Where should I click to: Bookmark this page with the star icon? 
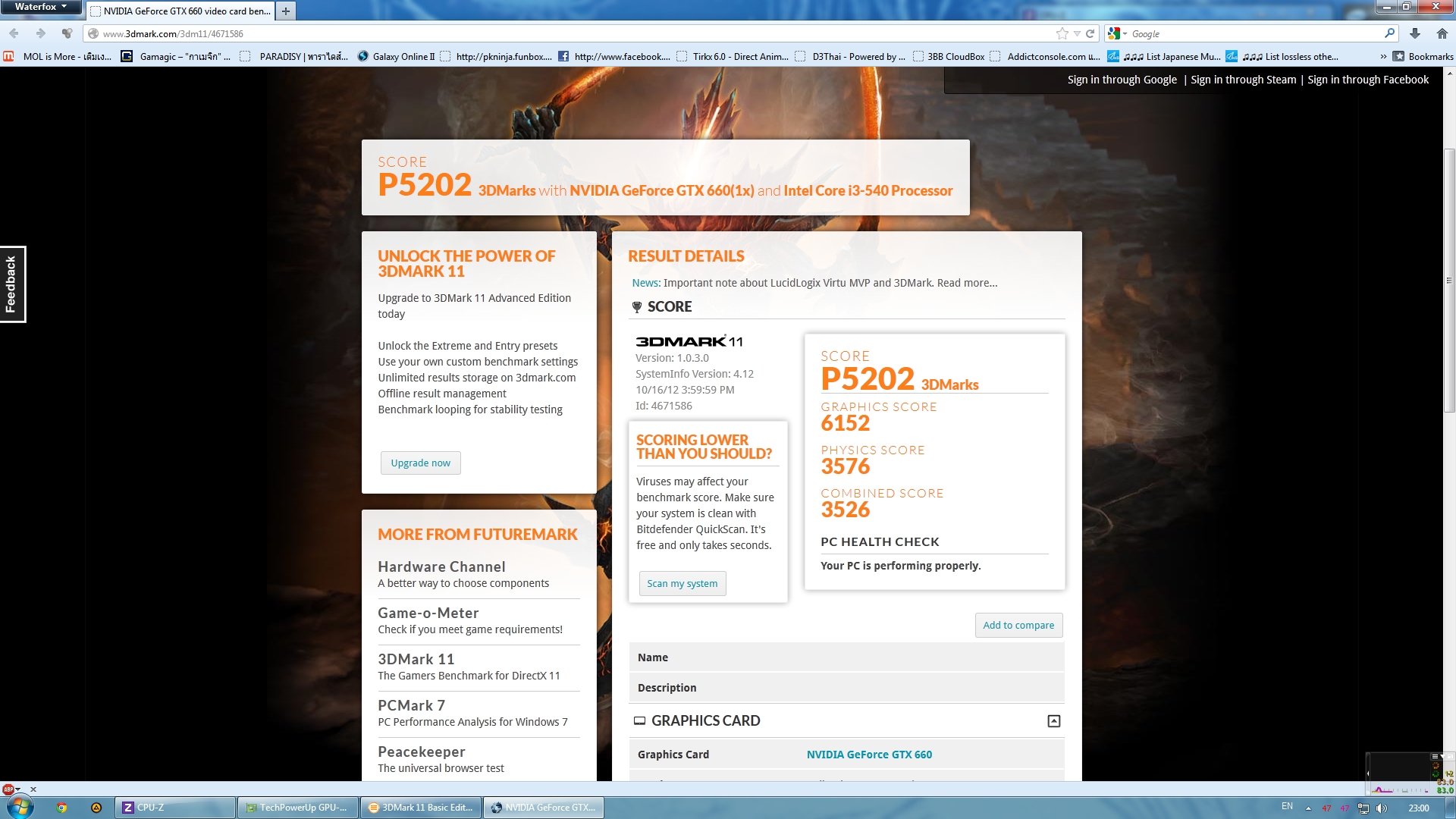[x=1062, y=33]
